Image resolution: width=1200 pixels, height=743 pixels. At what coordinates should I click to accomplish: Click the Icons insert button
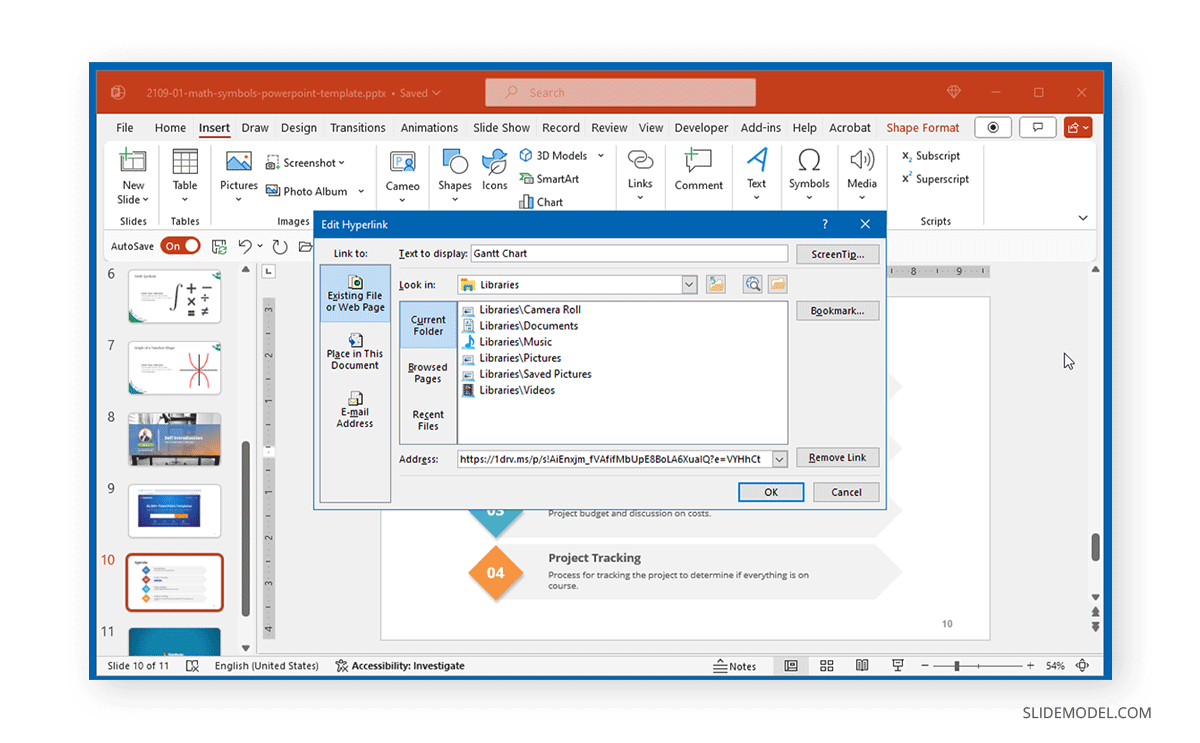(x=495, y=162)
